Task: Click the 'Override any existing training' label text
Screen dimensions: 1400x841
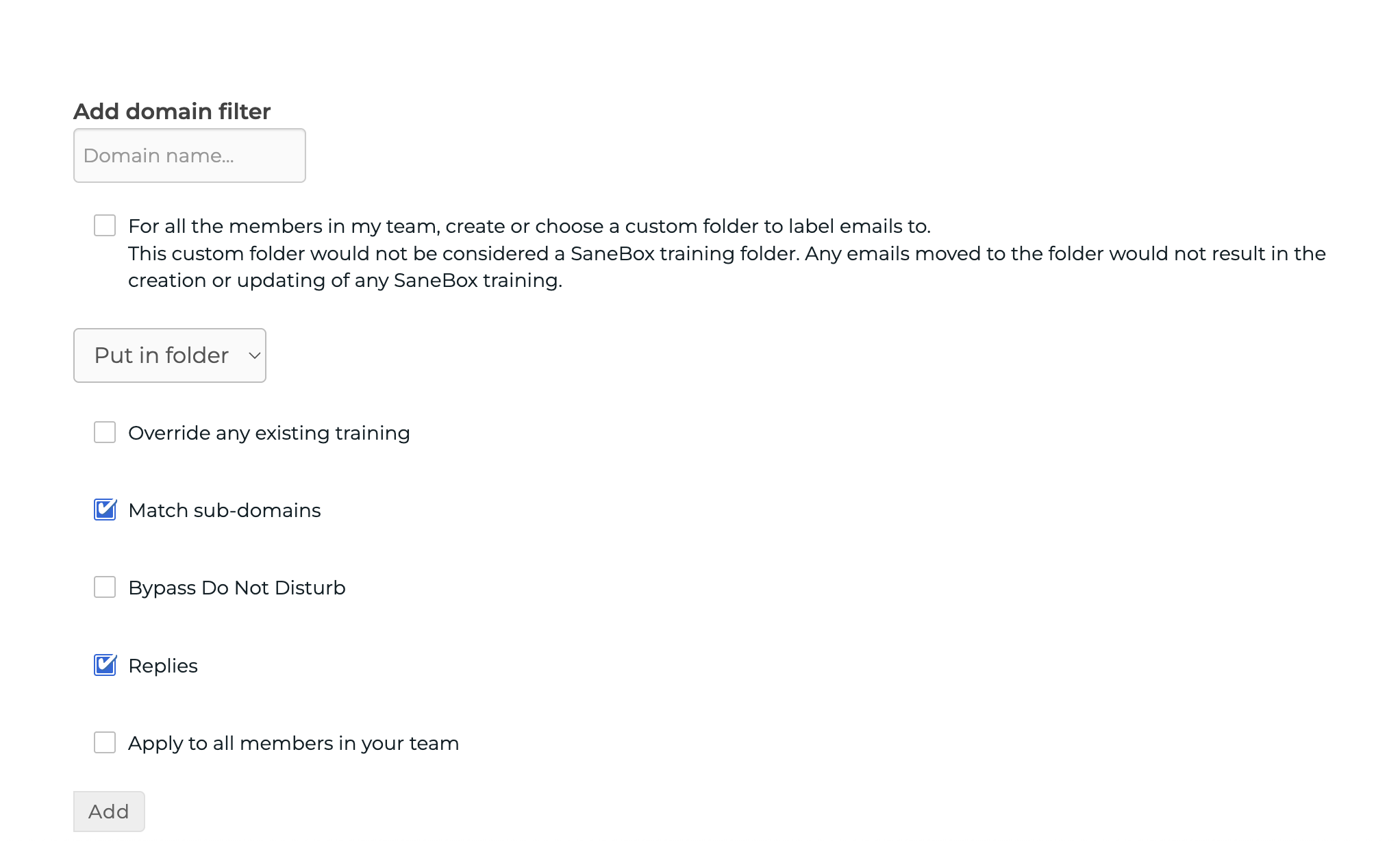Action: (x=269, y=433)
